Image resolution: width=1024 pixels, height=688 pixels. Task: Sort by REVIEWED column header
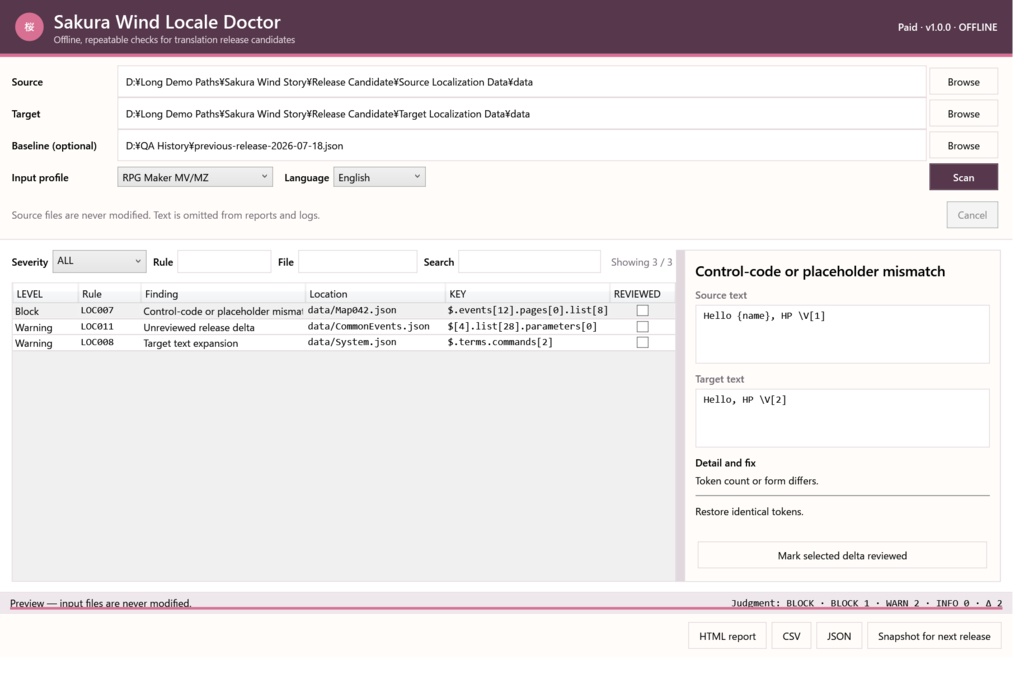click(642, 294)
